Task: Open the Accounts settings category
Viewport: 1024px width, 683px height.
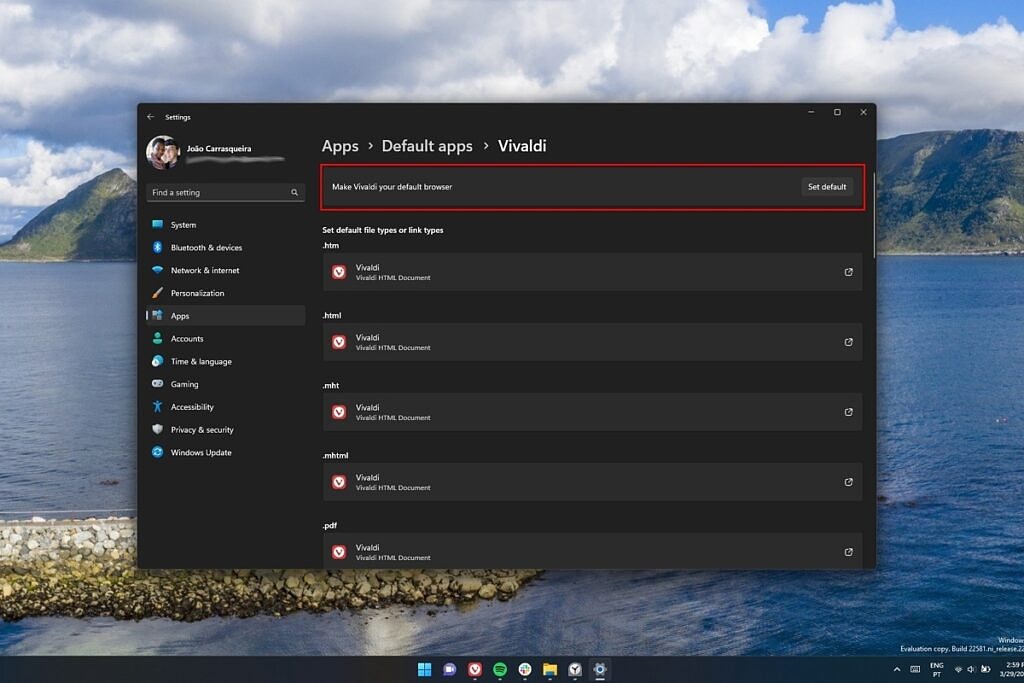Action: click(x=225, y=338)
